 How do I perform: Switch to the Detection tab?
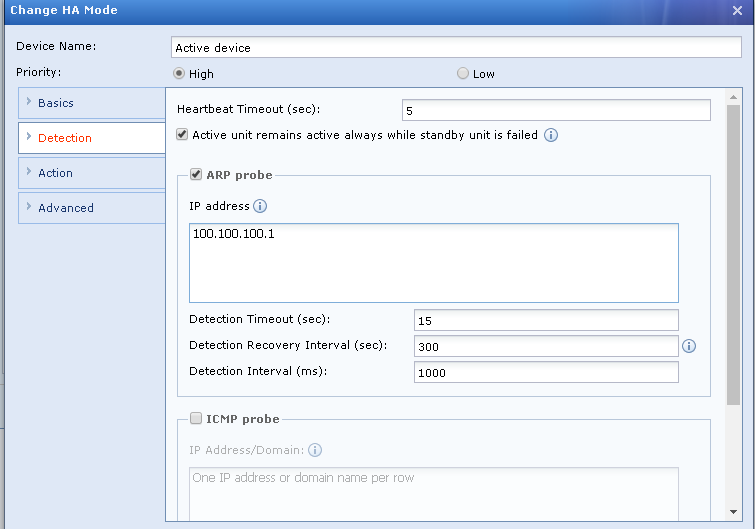click(x=92, y=138)
